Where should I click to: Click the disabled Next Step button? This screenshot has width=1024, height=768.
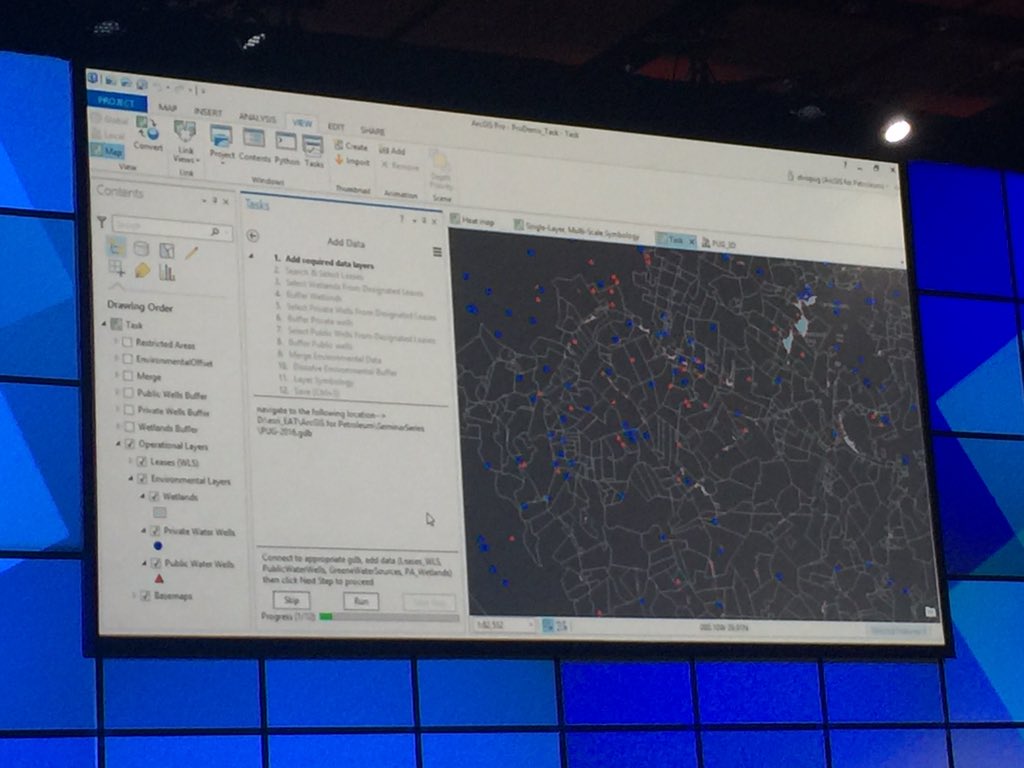point(429,603)
